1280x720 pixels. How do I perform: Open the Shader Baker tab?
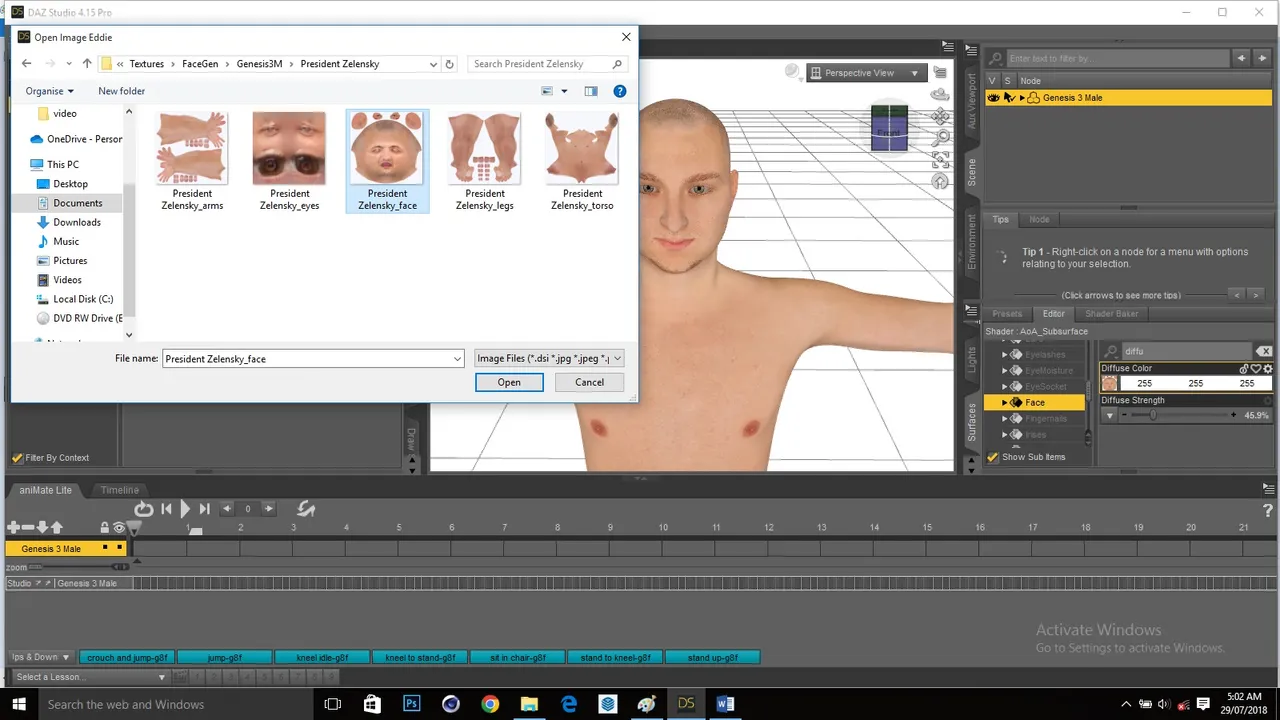(x=1112, y=314)
